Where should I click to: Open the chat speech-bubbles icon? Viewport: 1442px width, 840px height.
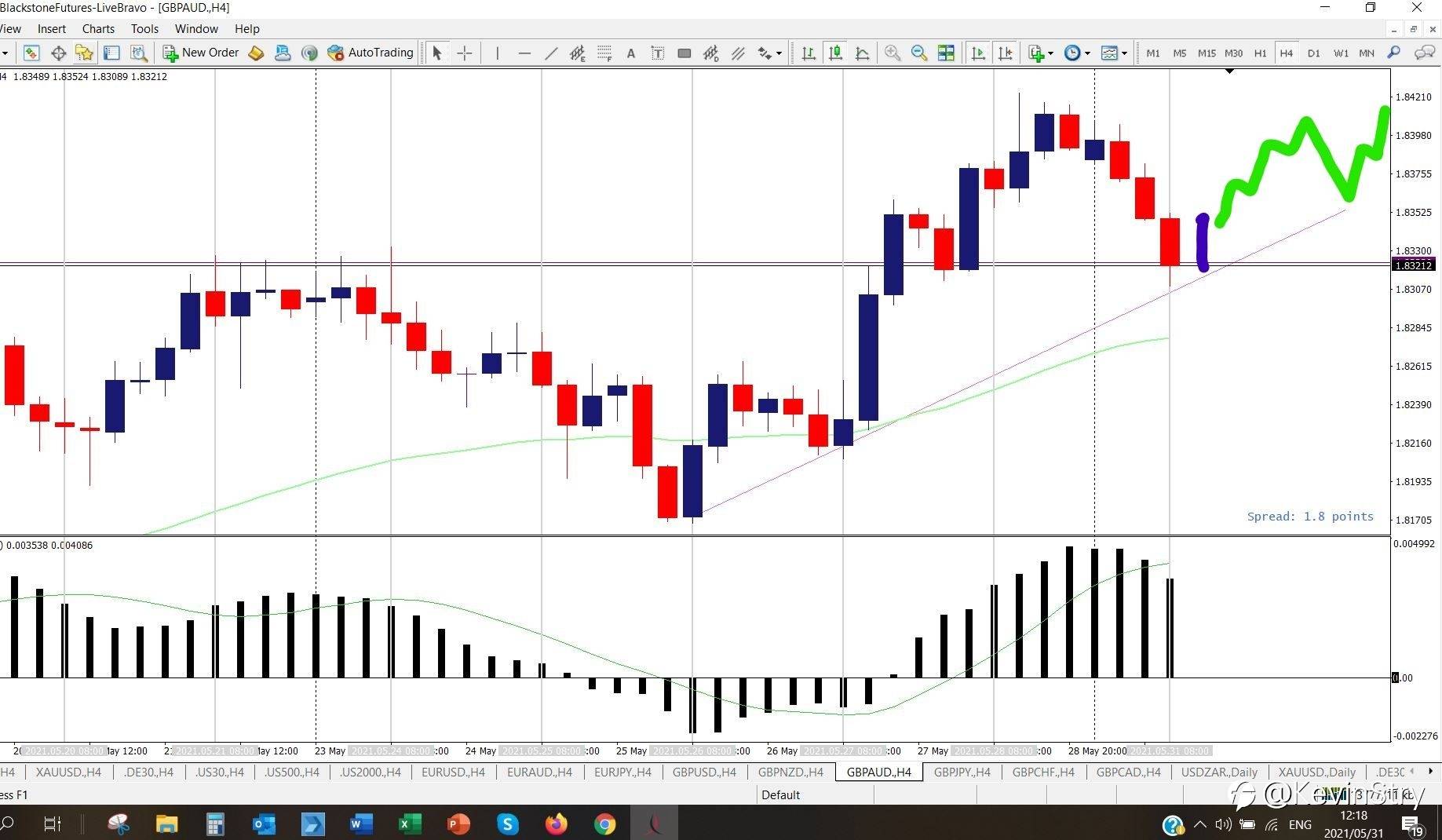pos(1424,53)
